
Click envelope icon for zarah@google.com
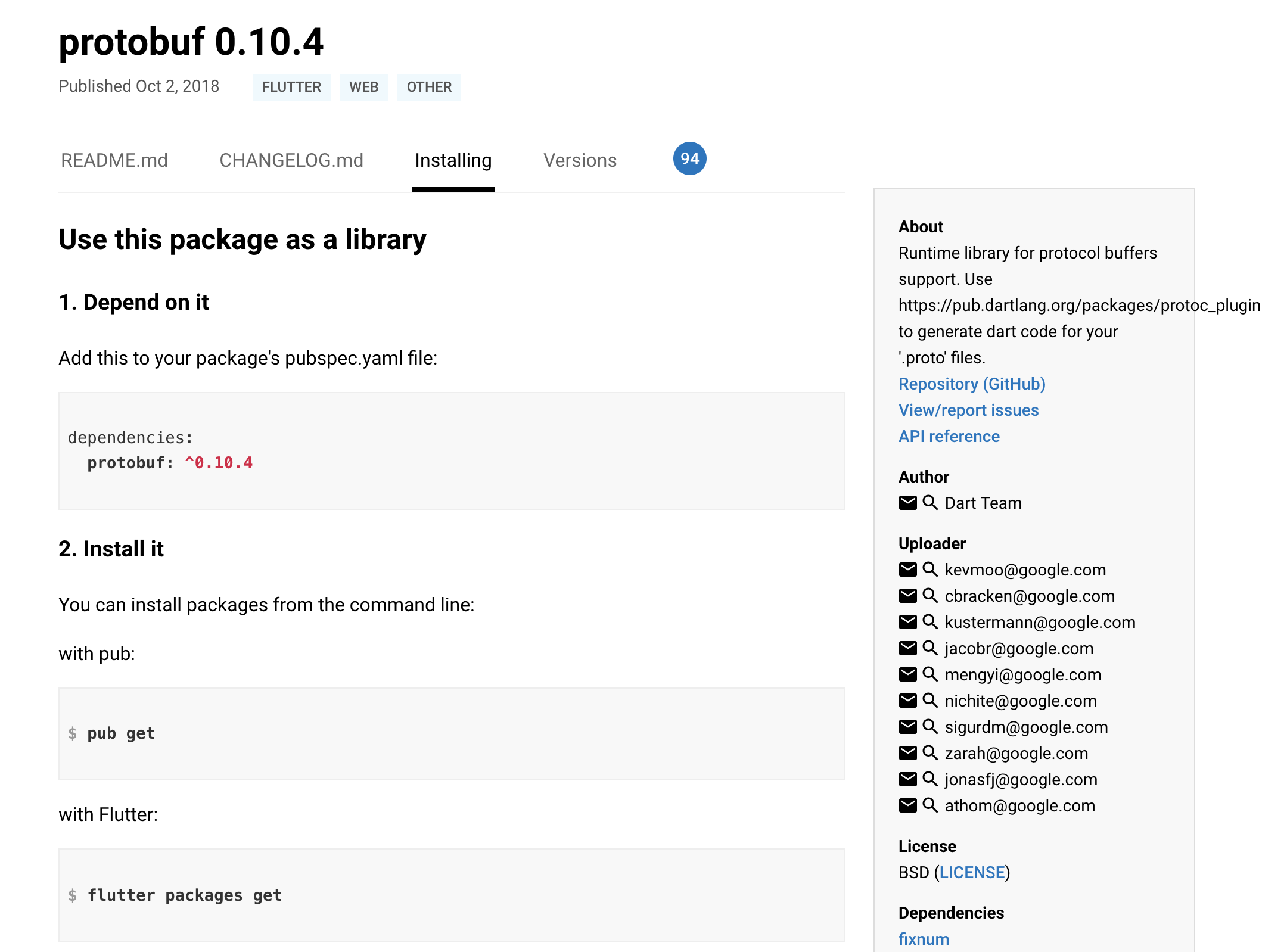tap(907, 753)
